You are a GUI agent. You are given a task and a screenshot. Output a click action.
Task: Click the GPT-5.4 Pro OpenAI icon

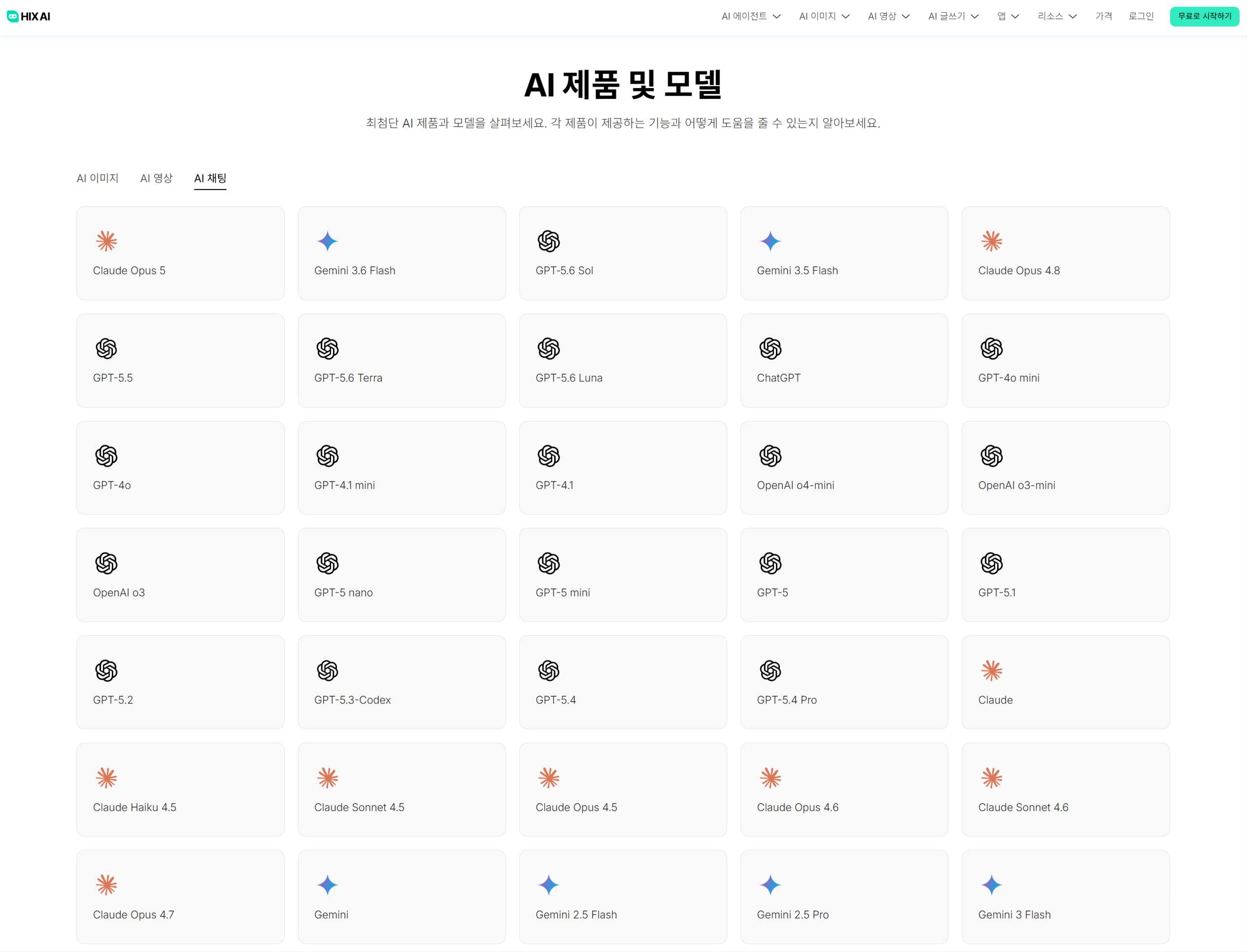click(x=770, y=670)
